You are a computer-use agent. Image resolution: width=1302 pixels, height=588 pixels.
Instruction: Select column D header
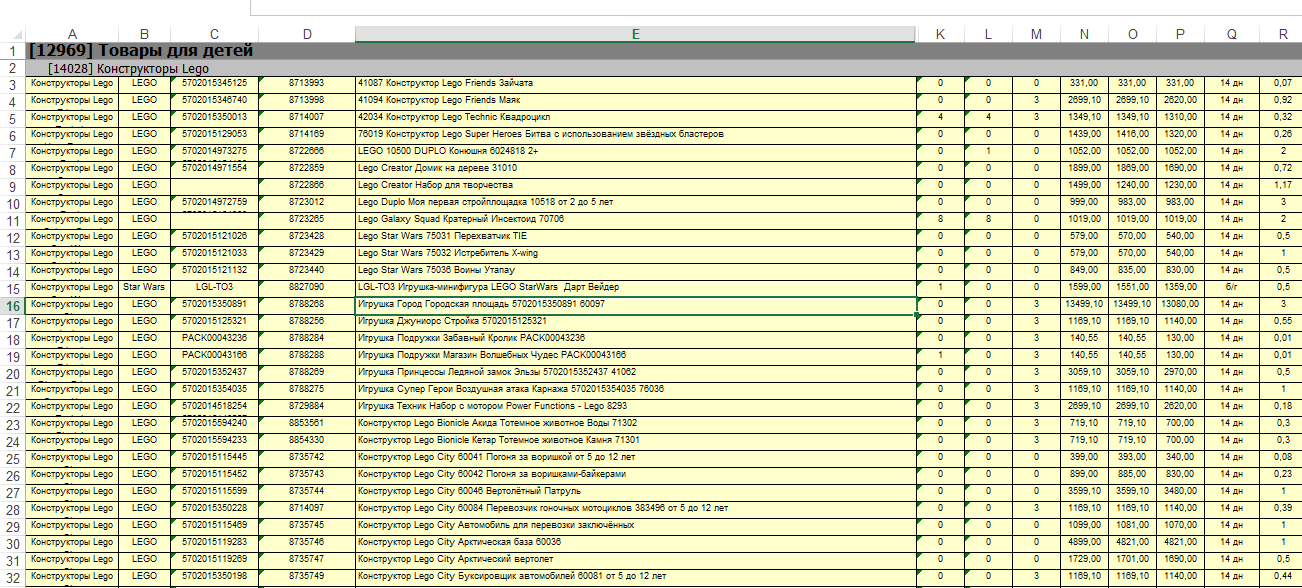(307, 35)
